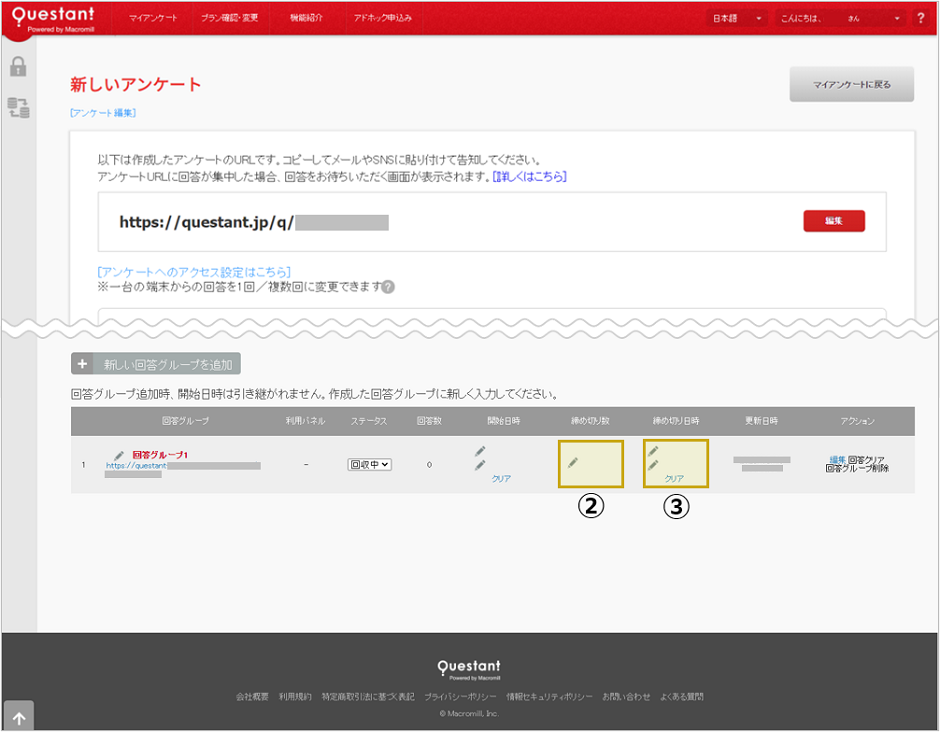940x732 pixels.
Task: Open the 日本語 language dropdown
Action: click(x=737, y=18)
